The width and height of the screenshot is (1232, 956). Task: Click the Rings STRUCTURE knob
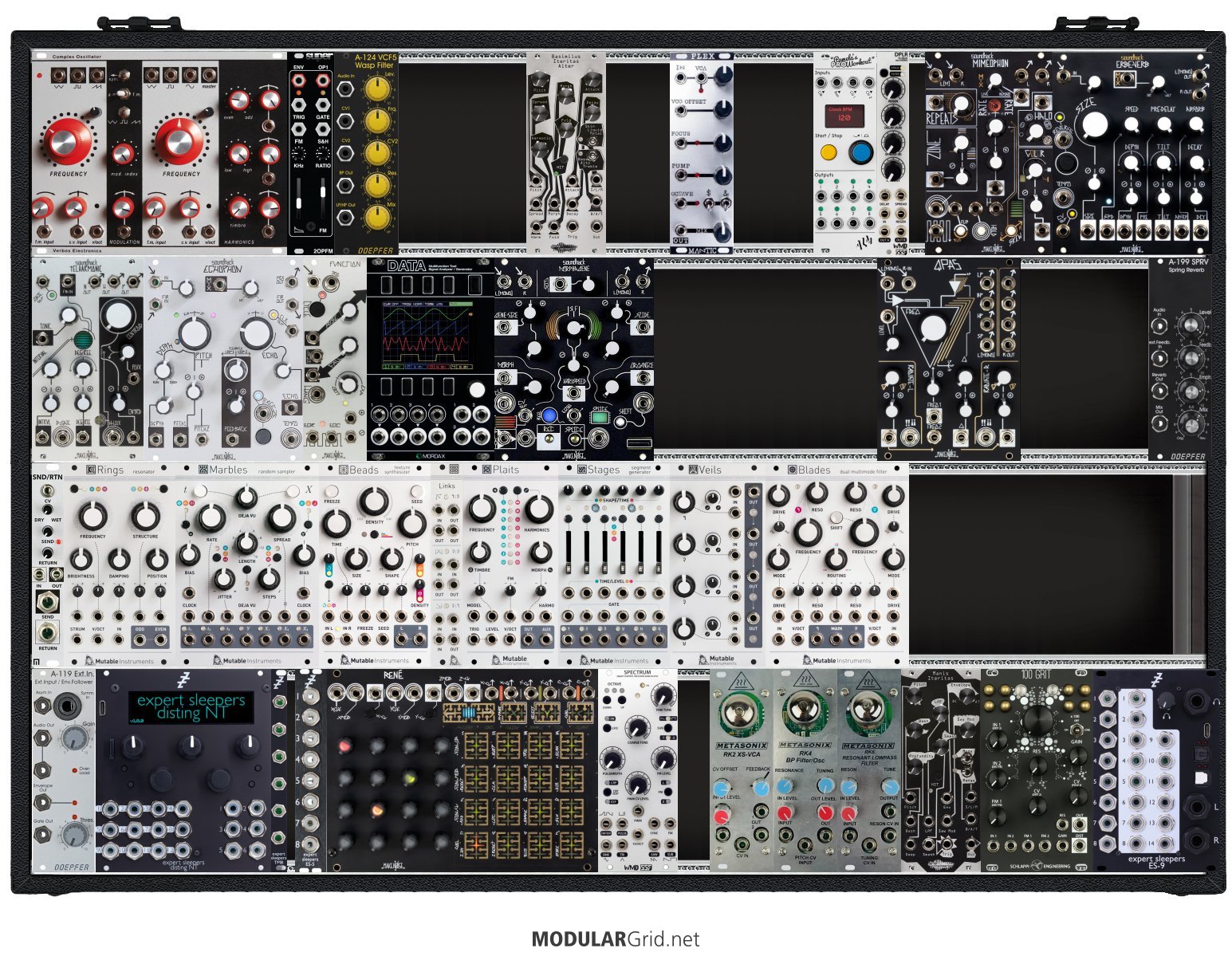coord(144,516)
